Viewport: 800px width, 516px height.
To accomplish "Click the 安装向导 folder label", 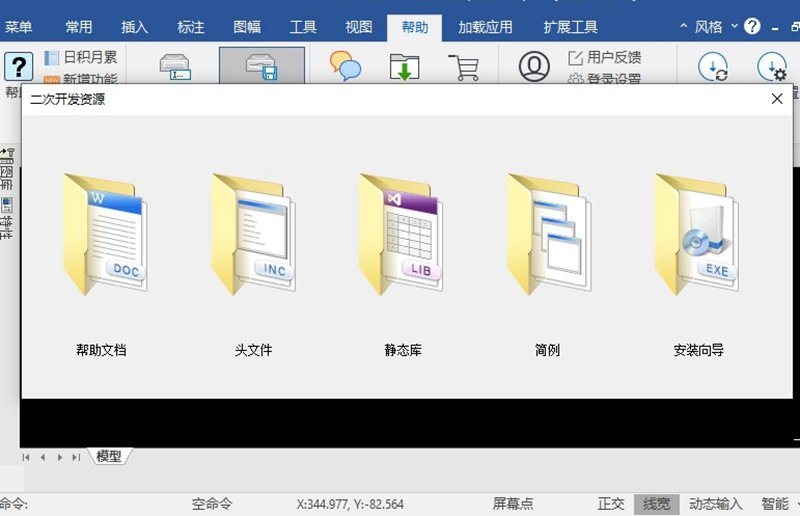I will coord(698,350).
